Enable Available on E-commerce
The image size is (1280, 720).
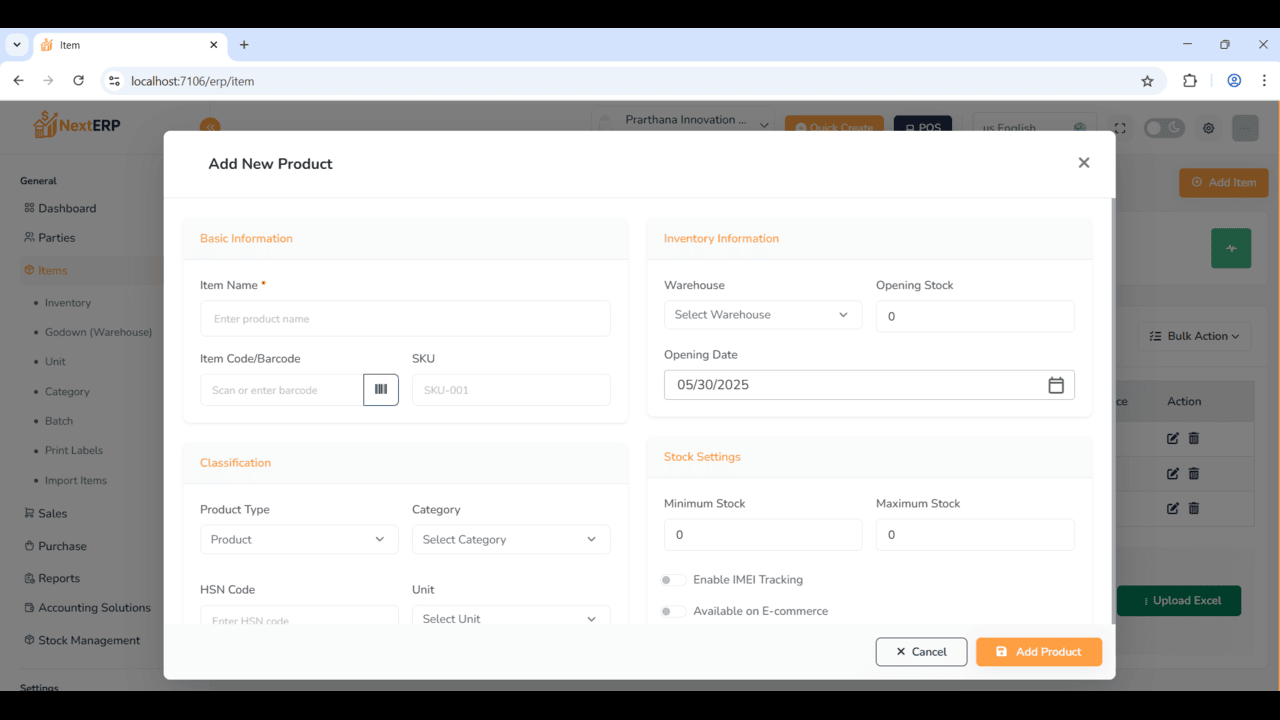pyautogui.click(x=673, y=610)
